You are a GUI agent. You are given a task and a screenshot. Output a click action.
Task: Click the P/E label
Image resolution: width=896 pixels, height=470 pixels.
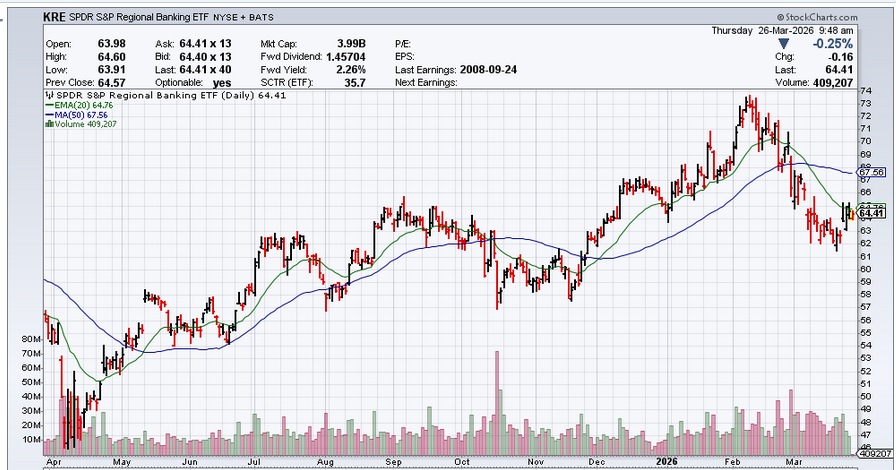(403, 43)
